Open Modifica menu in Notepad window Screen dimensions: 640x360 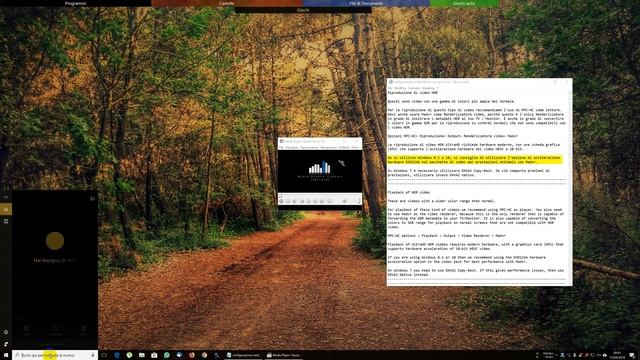coord(400,88)
